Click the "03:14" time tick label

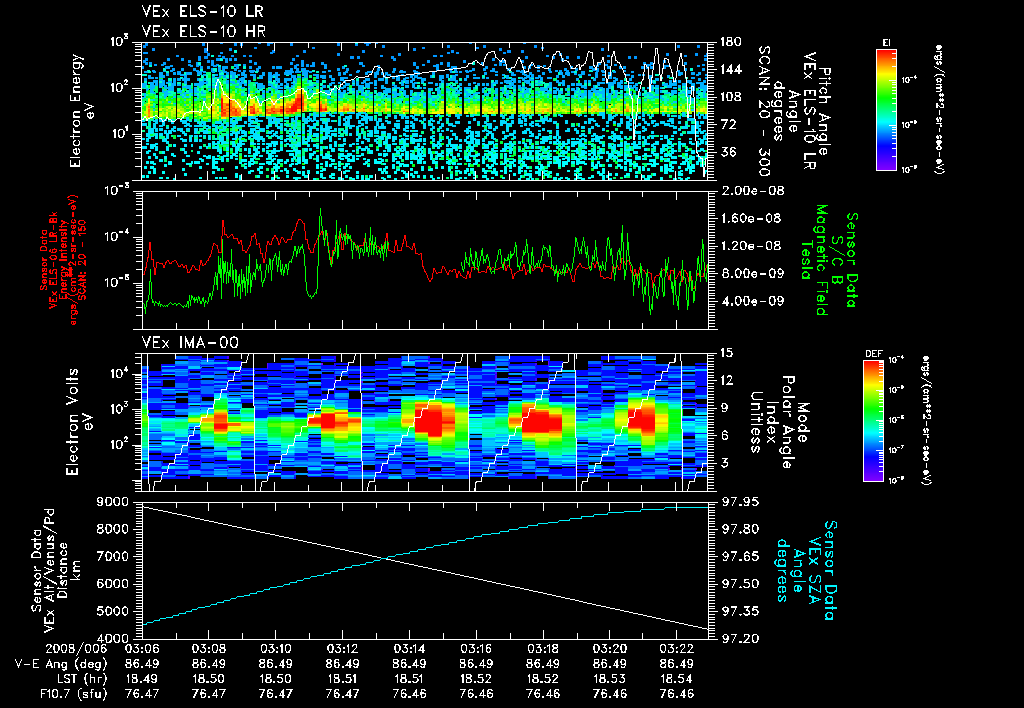pos(409,649)
